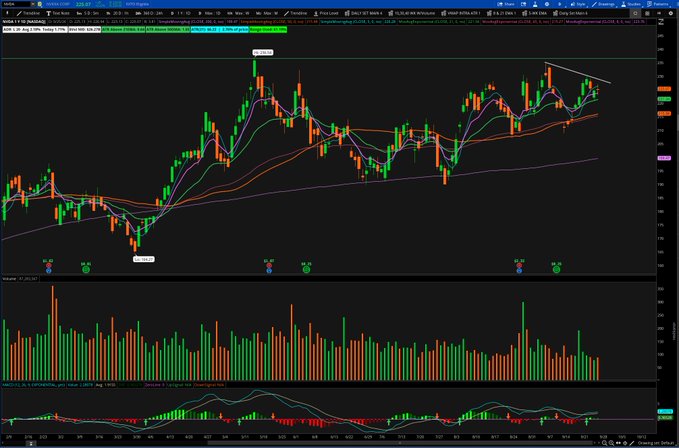Select the Trendline drawing tool at left
679x448 pixels.
click(28, 13)
